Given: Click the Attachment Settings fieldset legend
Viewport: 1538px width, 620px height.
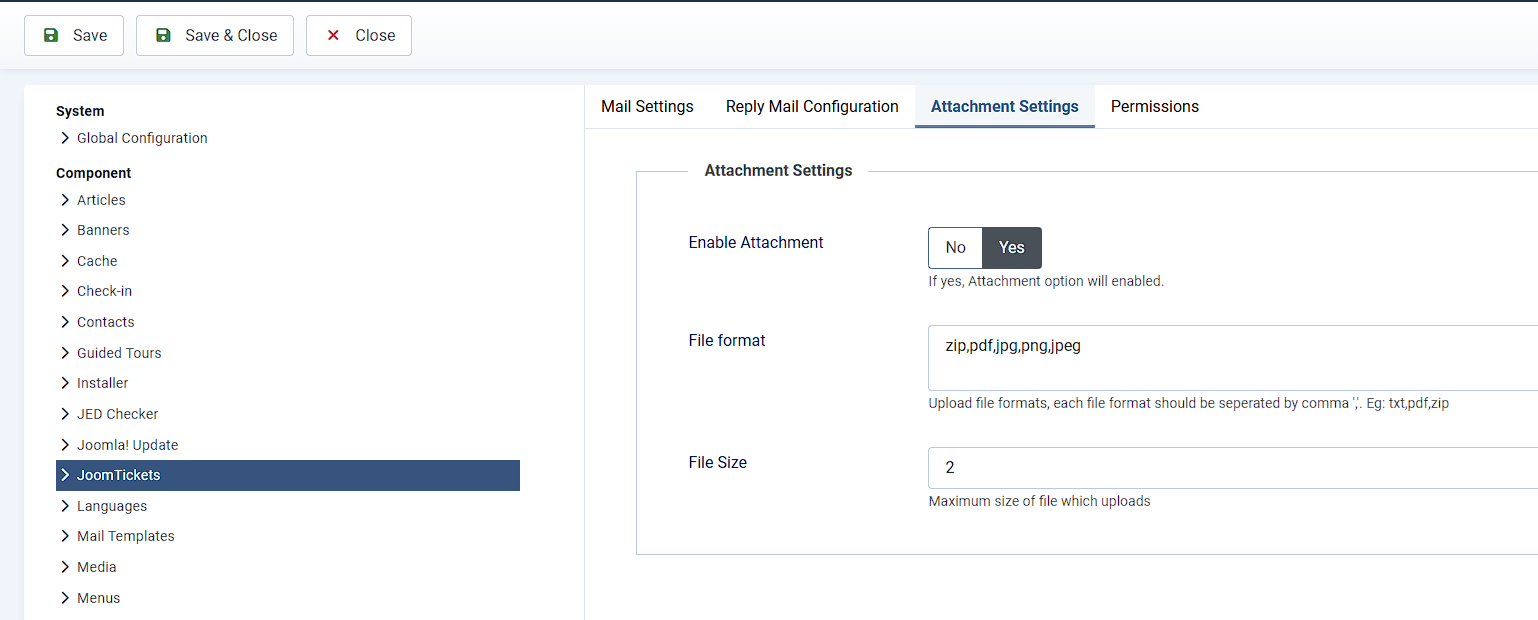Looking at the screenshot, I should pos(778,170).
